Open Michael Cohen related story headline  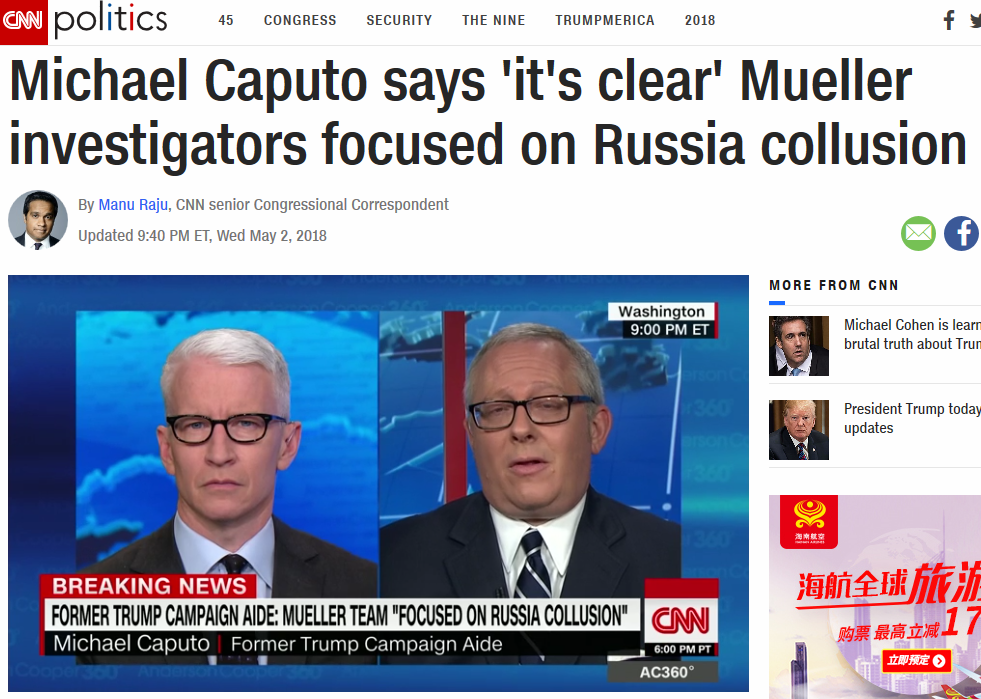(x=912, y=334)
